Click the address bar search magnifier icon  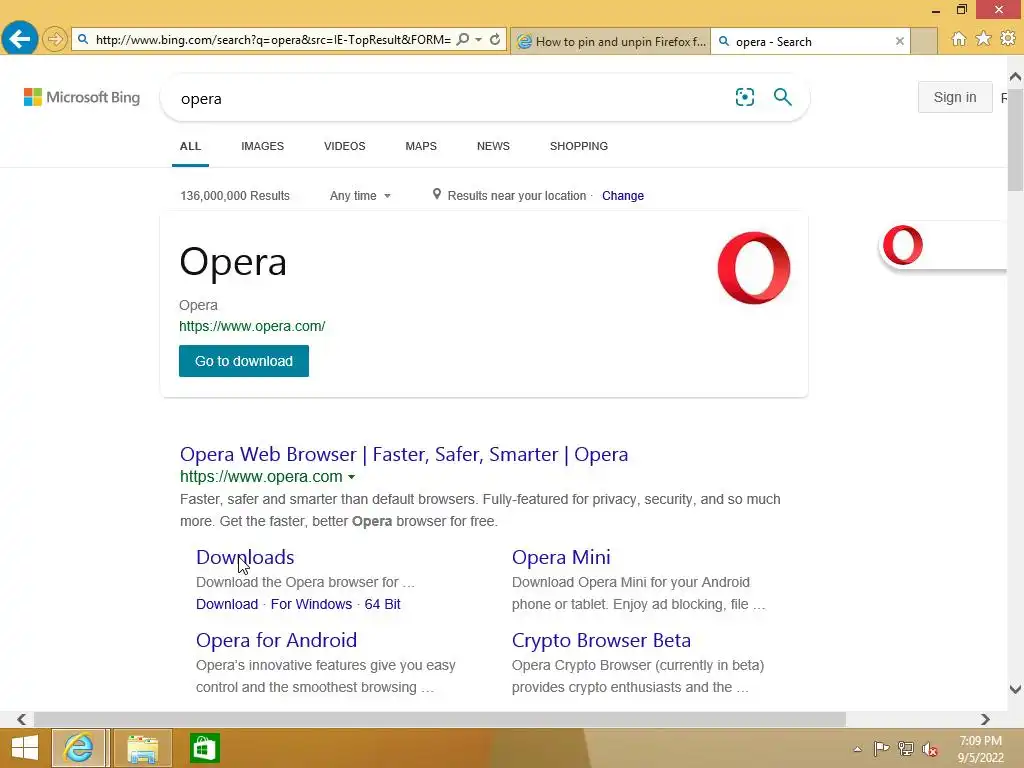point(463,39)
